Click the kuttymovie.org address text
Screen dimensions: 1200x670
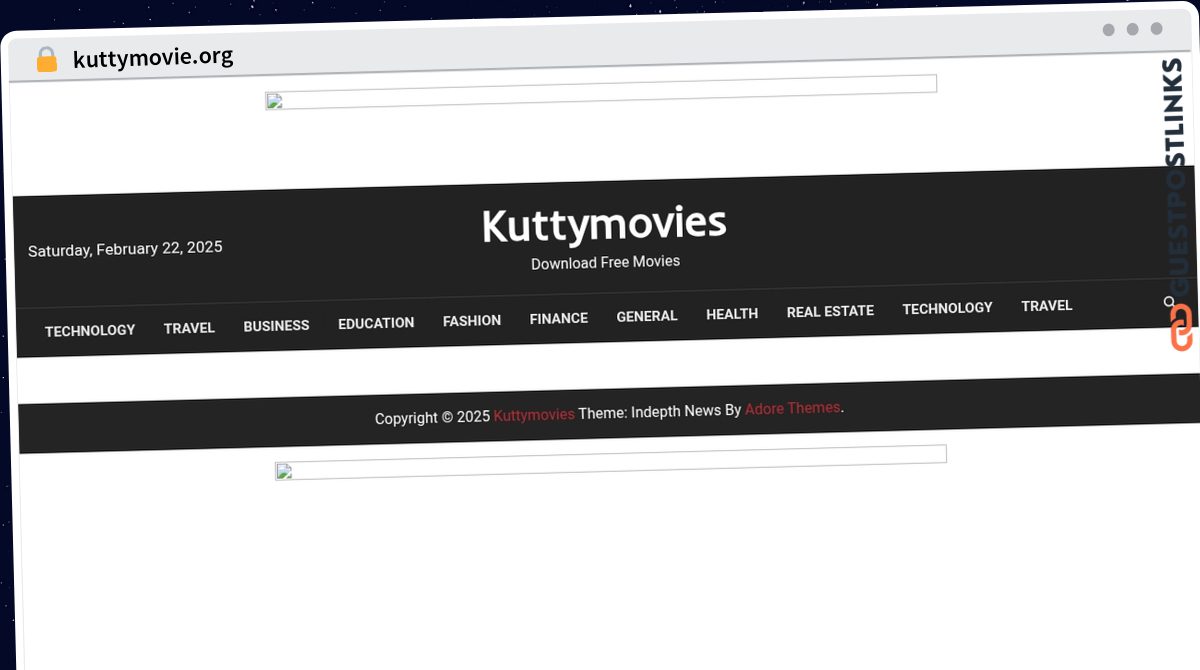153,58
